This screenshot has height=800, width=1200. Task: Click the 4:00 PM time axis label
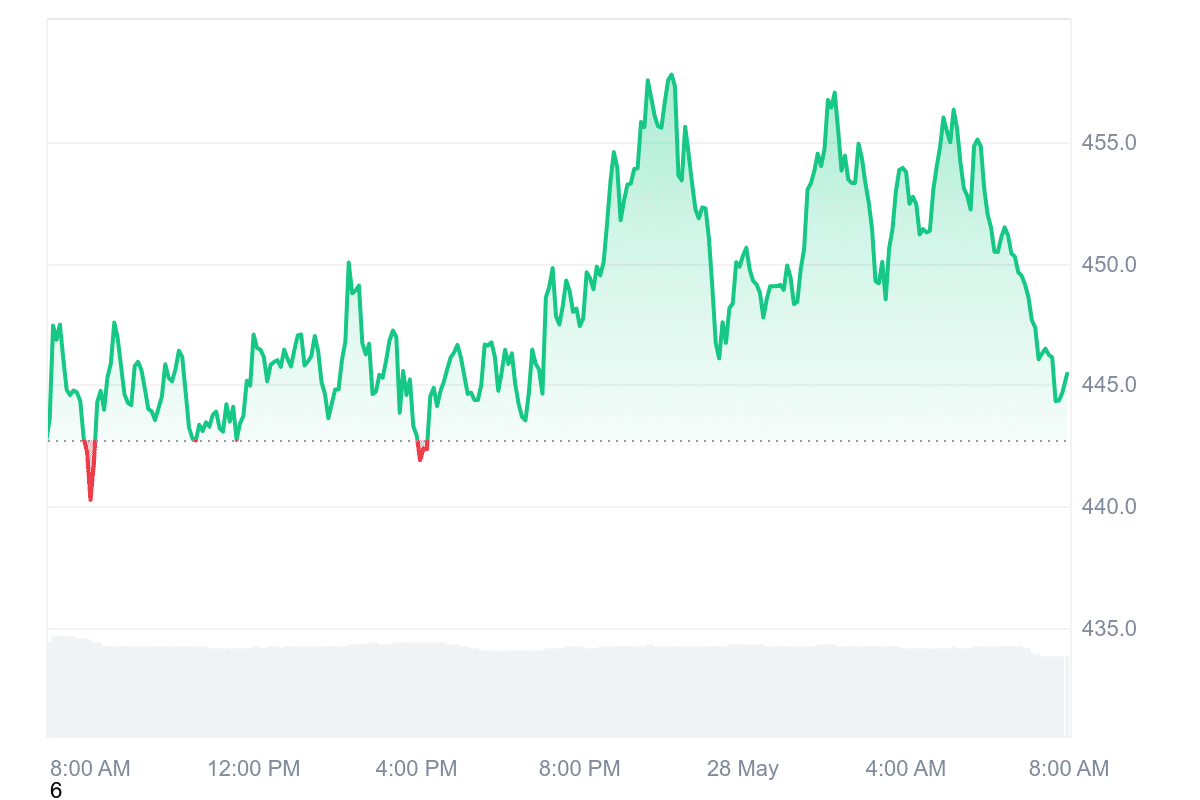coord(416,769)
